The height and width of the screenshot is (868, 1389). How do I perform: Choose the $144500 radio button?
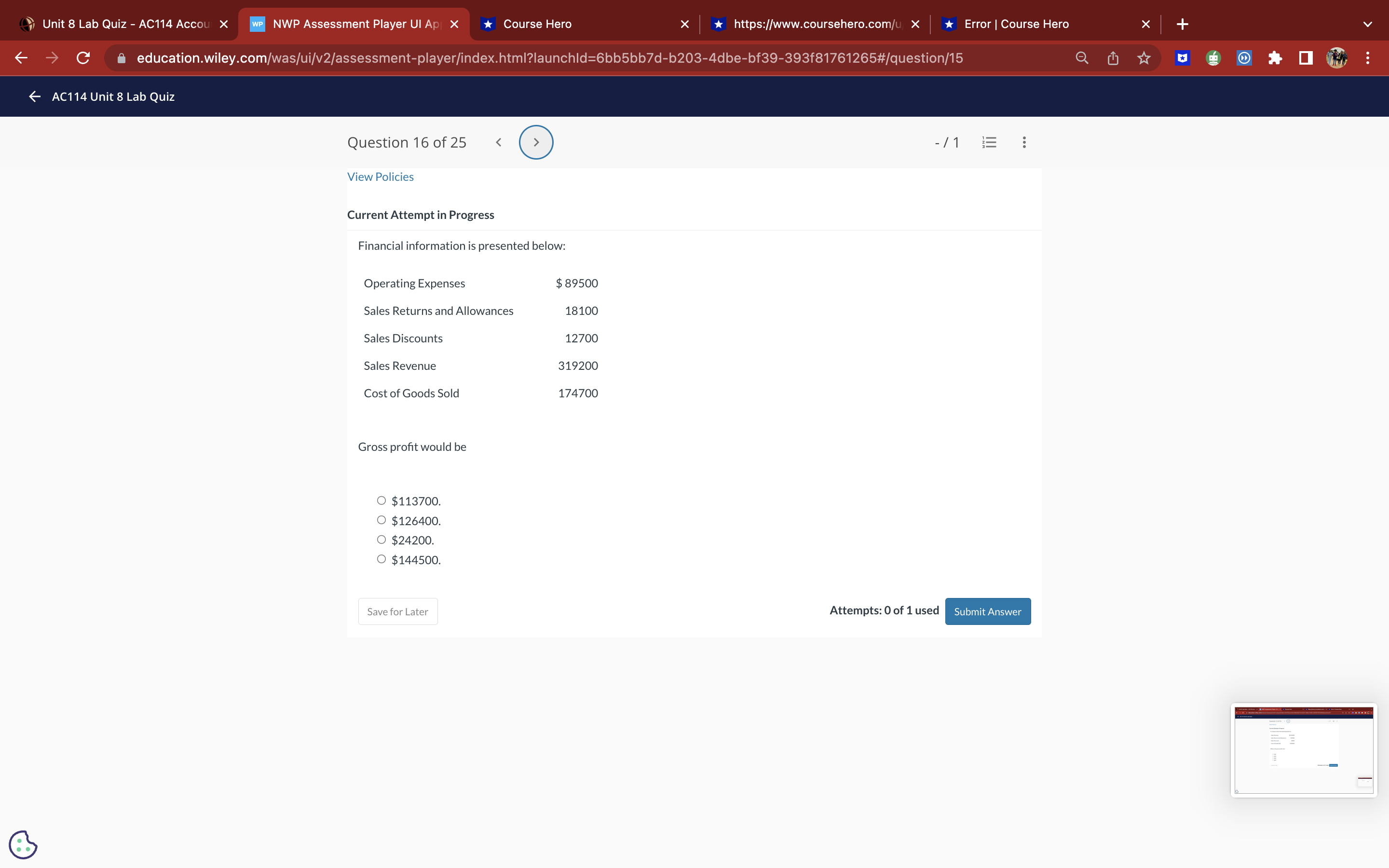(381, 559)
